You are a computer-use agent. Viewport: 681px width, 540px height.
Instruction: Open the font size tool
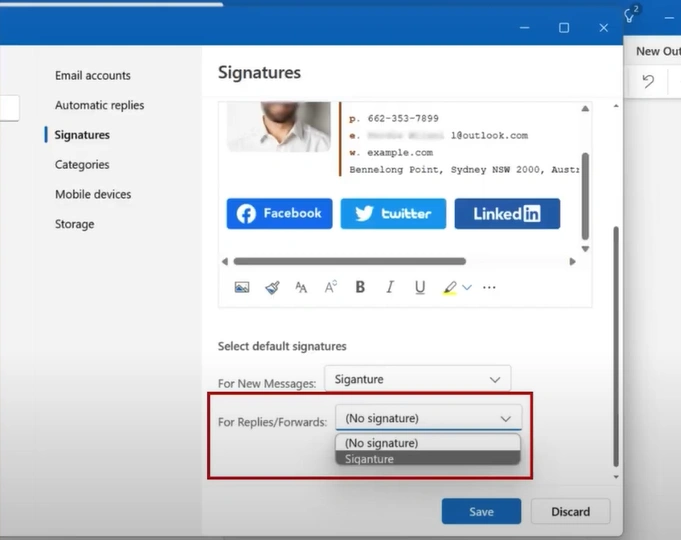tap(301, 287)
